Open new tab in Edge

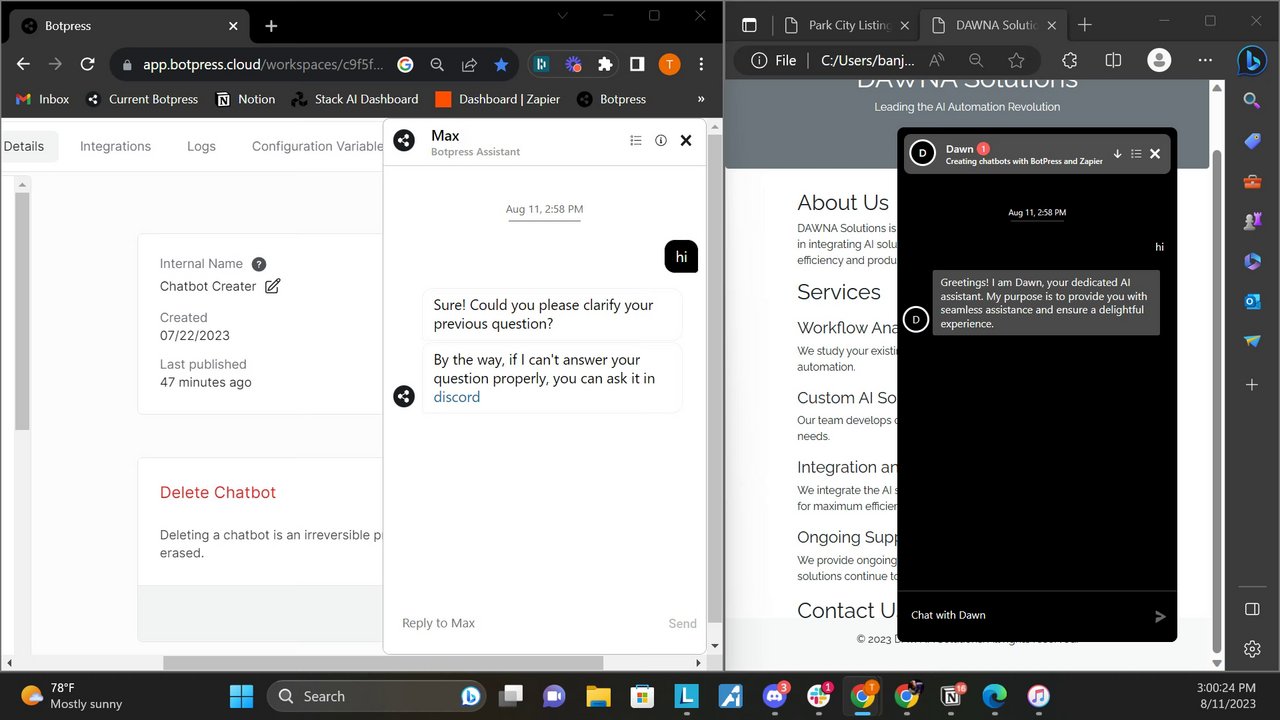coord(1085,25)
